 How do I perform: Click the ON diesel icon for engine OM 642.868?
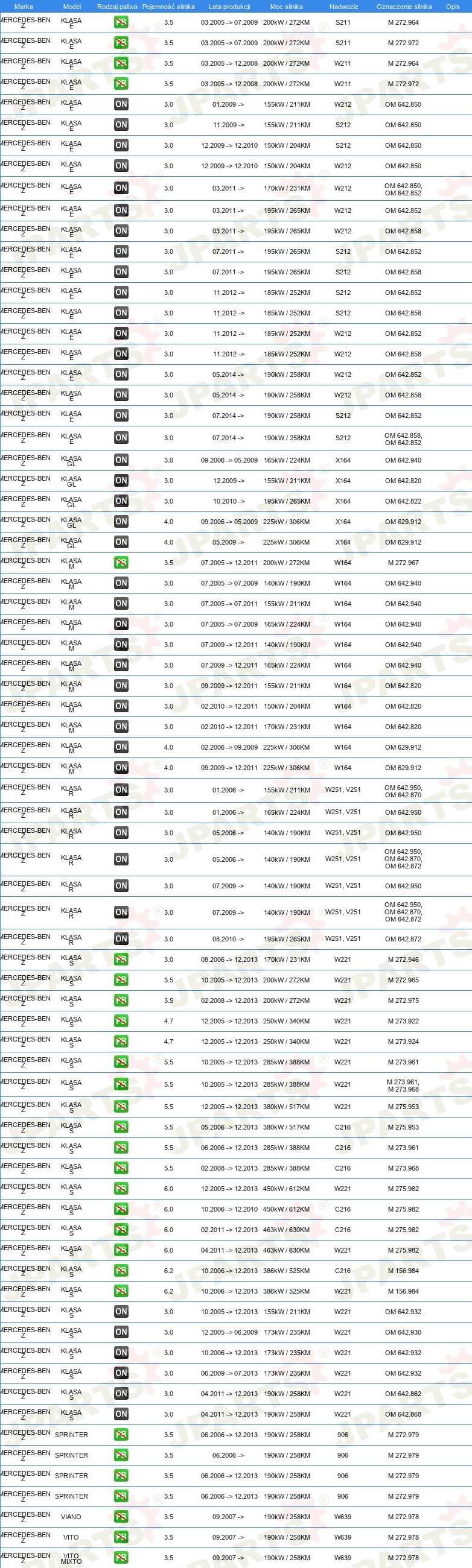pos(121,1414)
